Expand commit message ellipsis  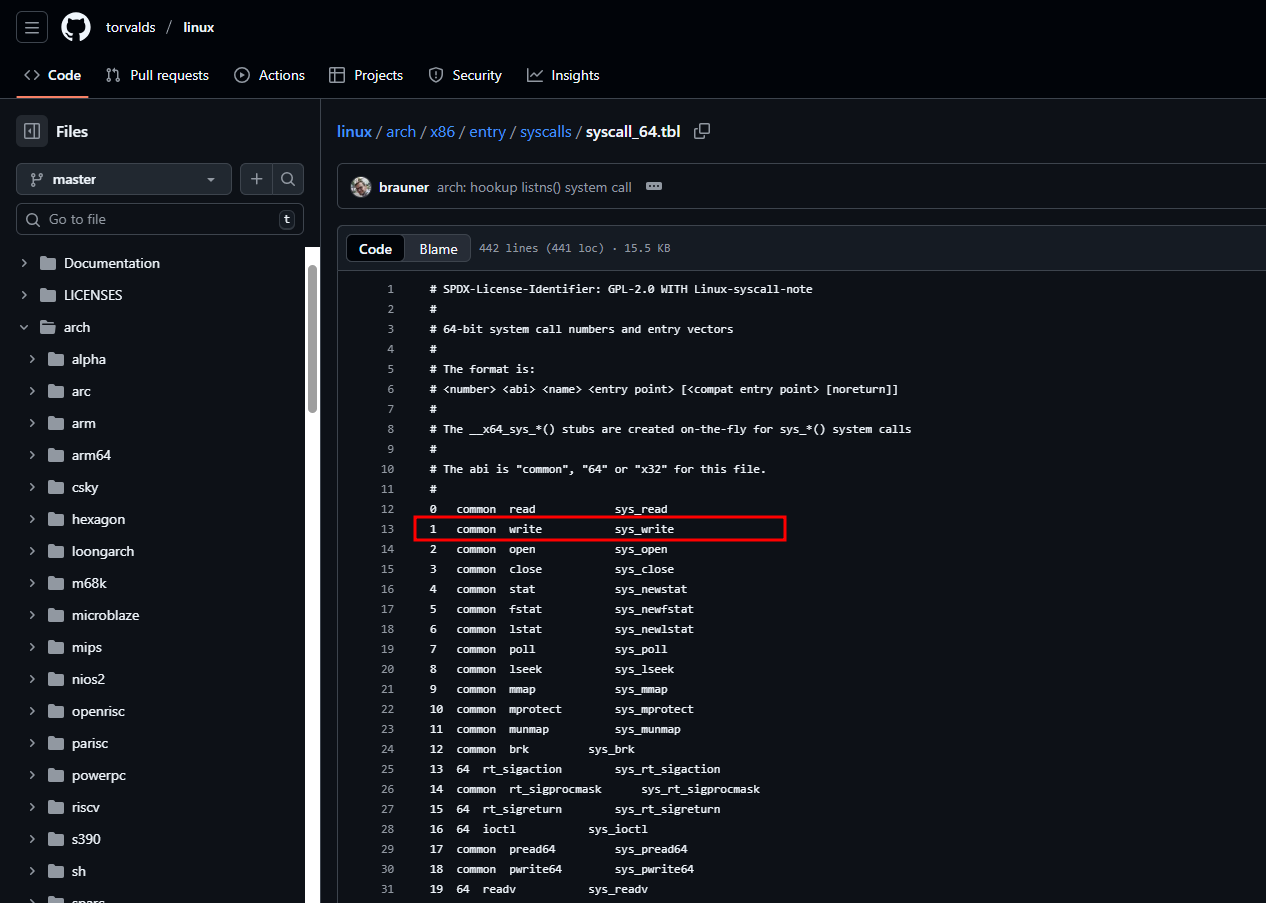(654, 187)
